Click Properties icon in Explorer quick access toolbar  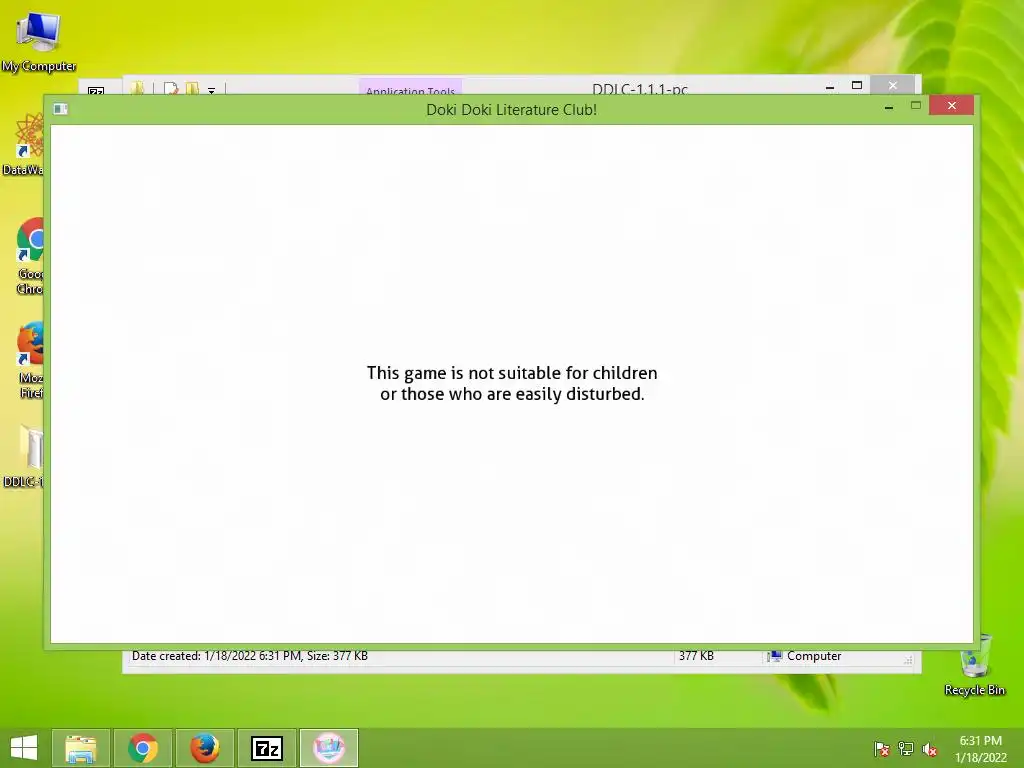[171, 88]
